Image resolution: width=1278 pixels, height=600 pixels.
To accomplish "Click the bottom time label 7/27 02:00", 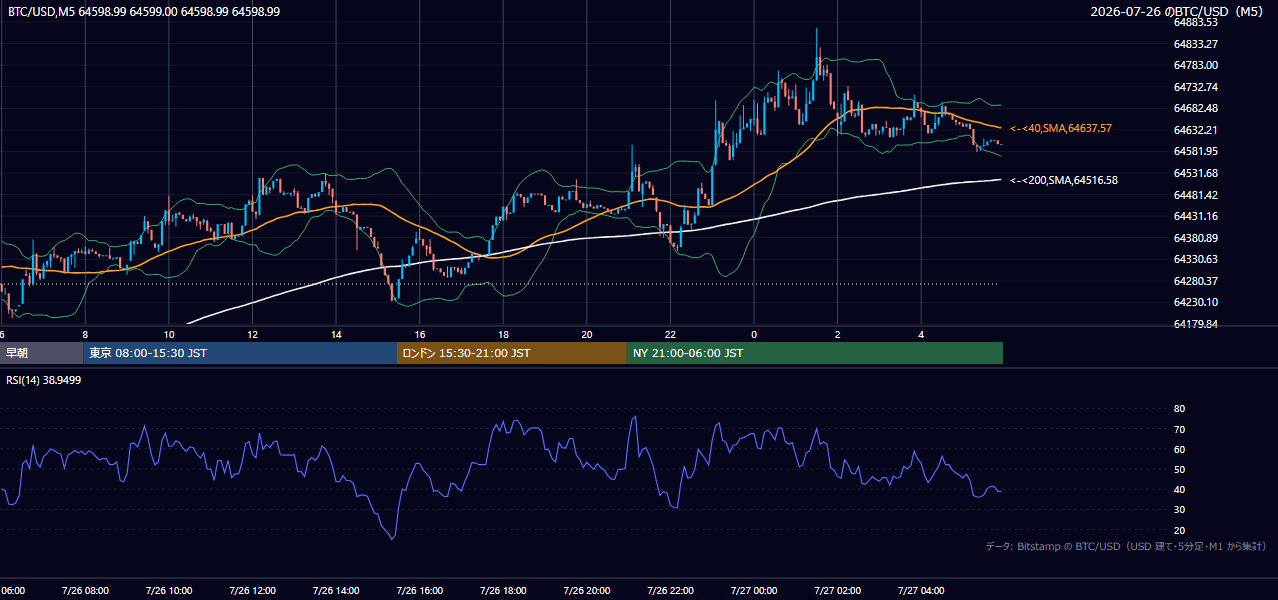I will click(x=838, y=590).
